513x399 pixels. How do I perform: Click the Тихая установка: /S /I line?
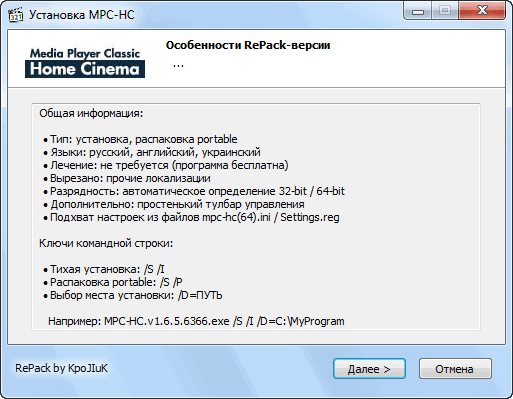[104, 269]
